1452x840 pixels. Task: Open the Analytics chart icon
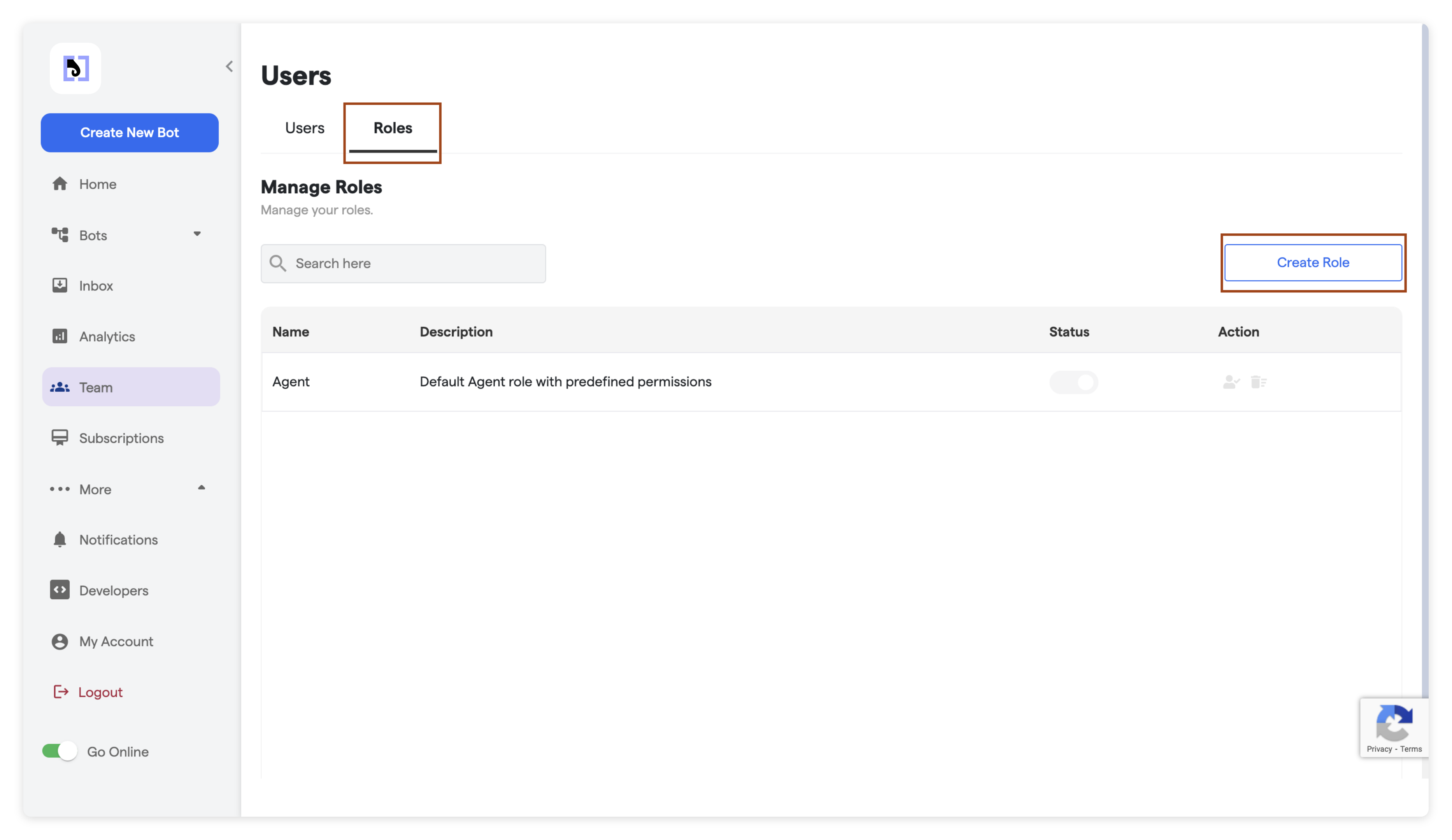point(60,336)
